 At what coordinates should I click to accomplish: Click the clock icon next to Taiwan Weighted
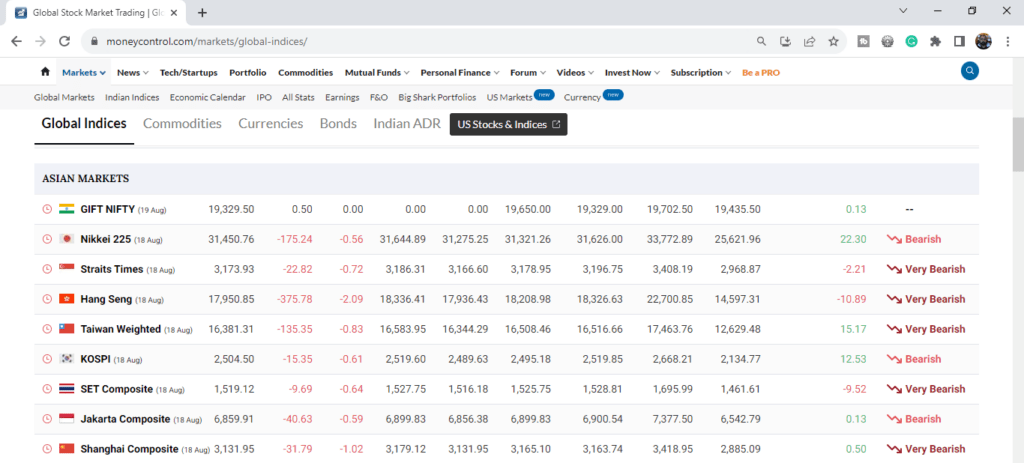pyautogui.click(x=46, y=329)
